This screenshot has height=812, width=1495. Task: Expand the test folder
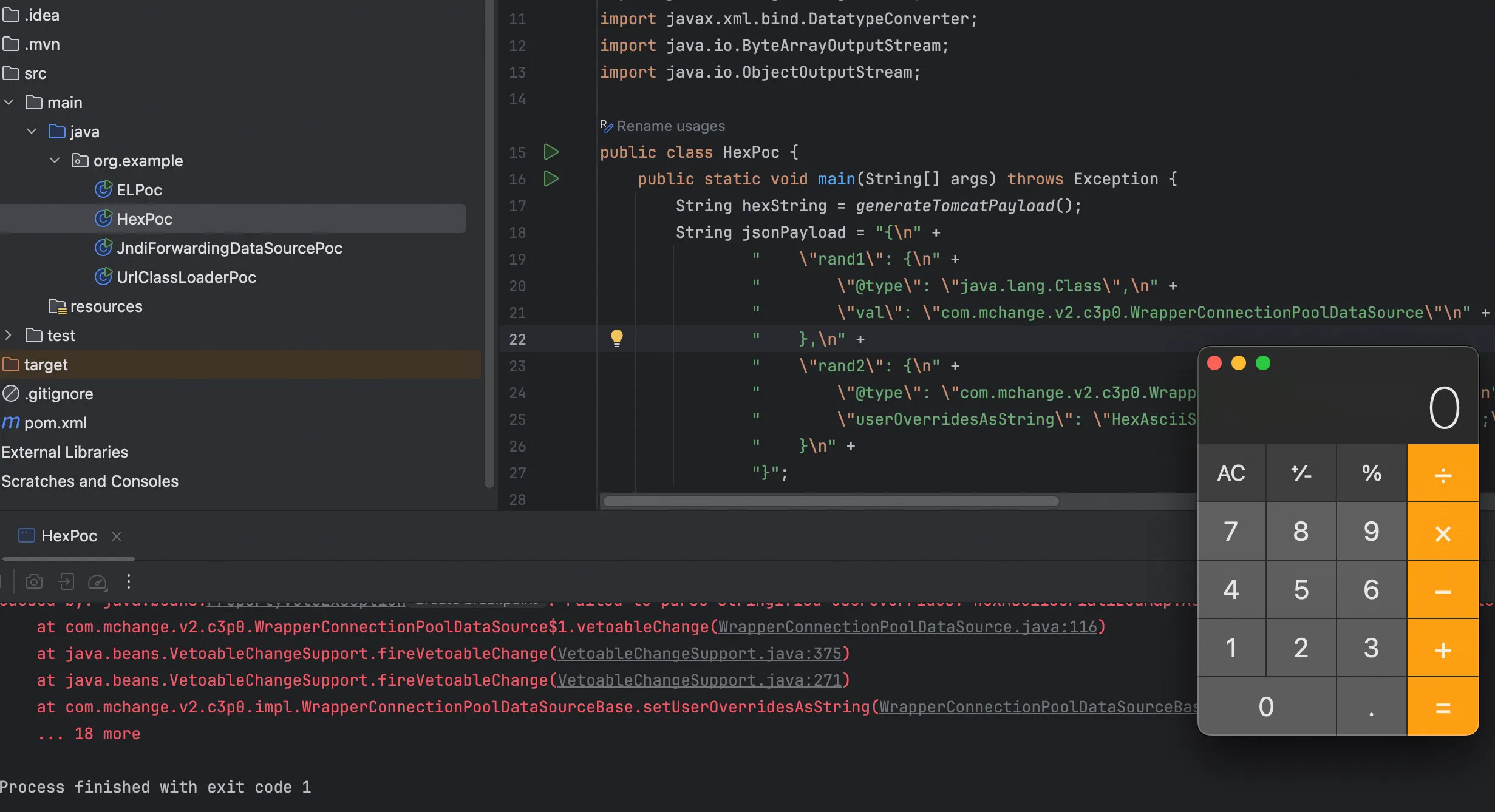(9, 336)
